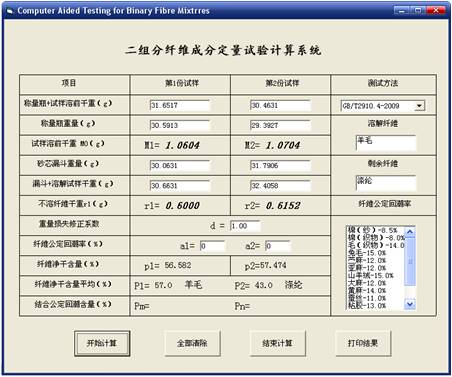Select 棉(织物)-8.0% in fiber list
Viewport: 452px width, 377px height.
coord(376,238)
